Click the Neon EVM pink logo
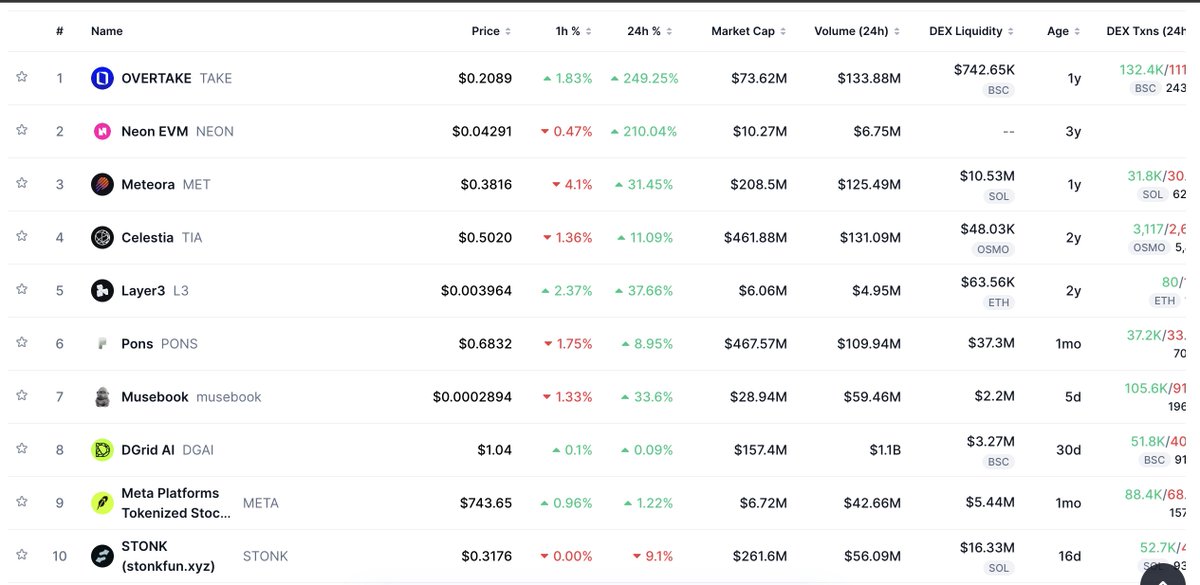The width and height of the screenshot is (1200, 585). pos(102,131)
